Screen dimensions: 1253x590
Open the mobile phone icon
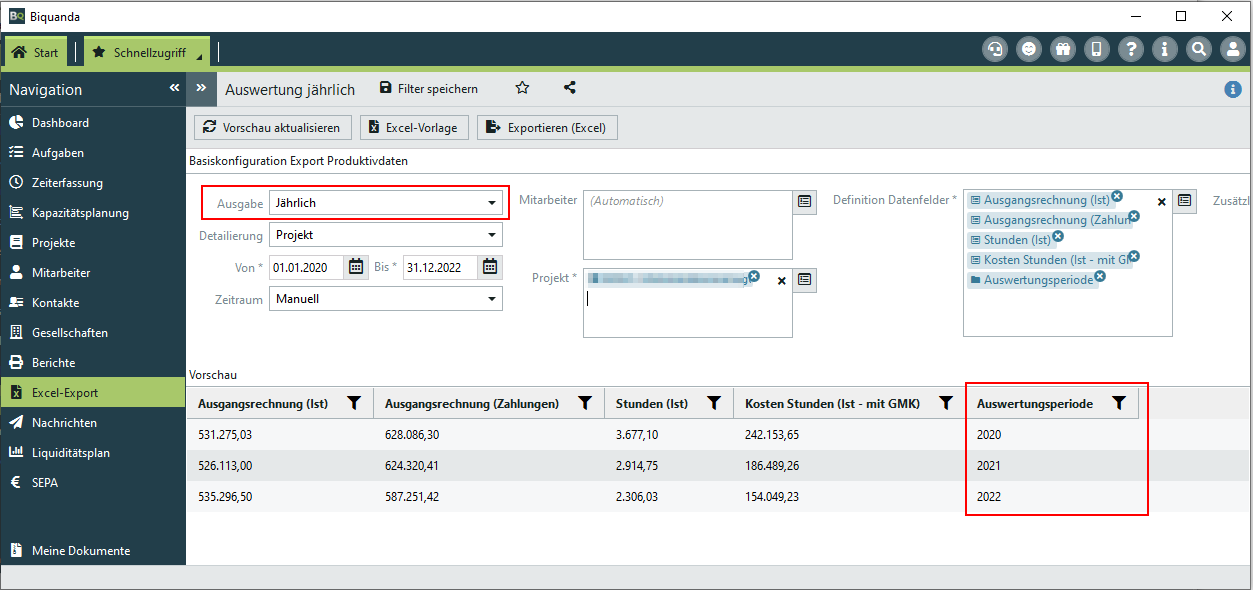coord(1096,49)
